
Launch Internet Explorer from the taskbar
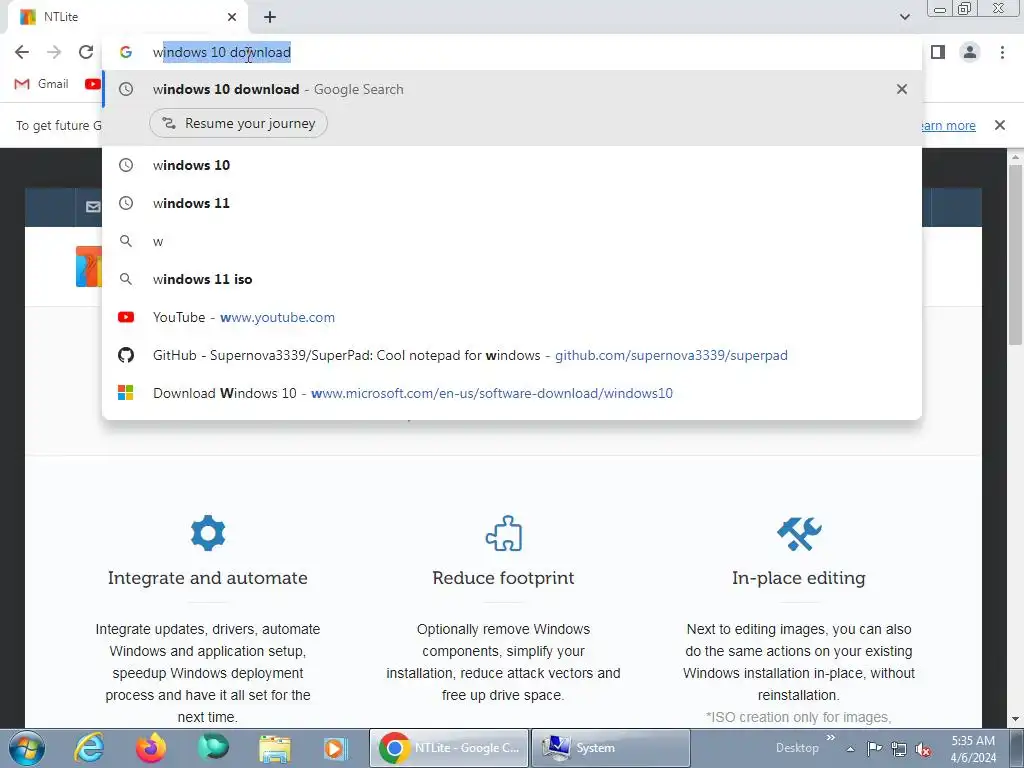(x=88, y=748)
